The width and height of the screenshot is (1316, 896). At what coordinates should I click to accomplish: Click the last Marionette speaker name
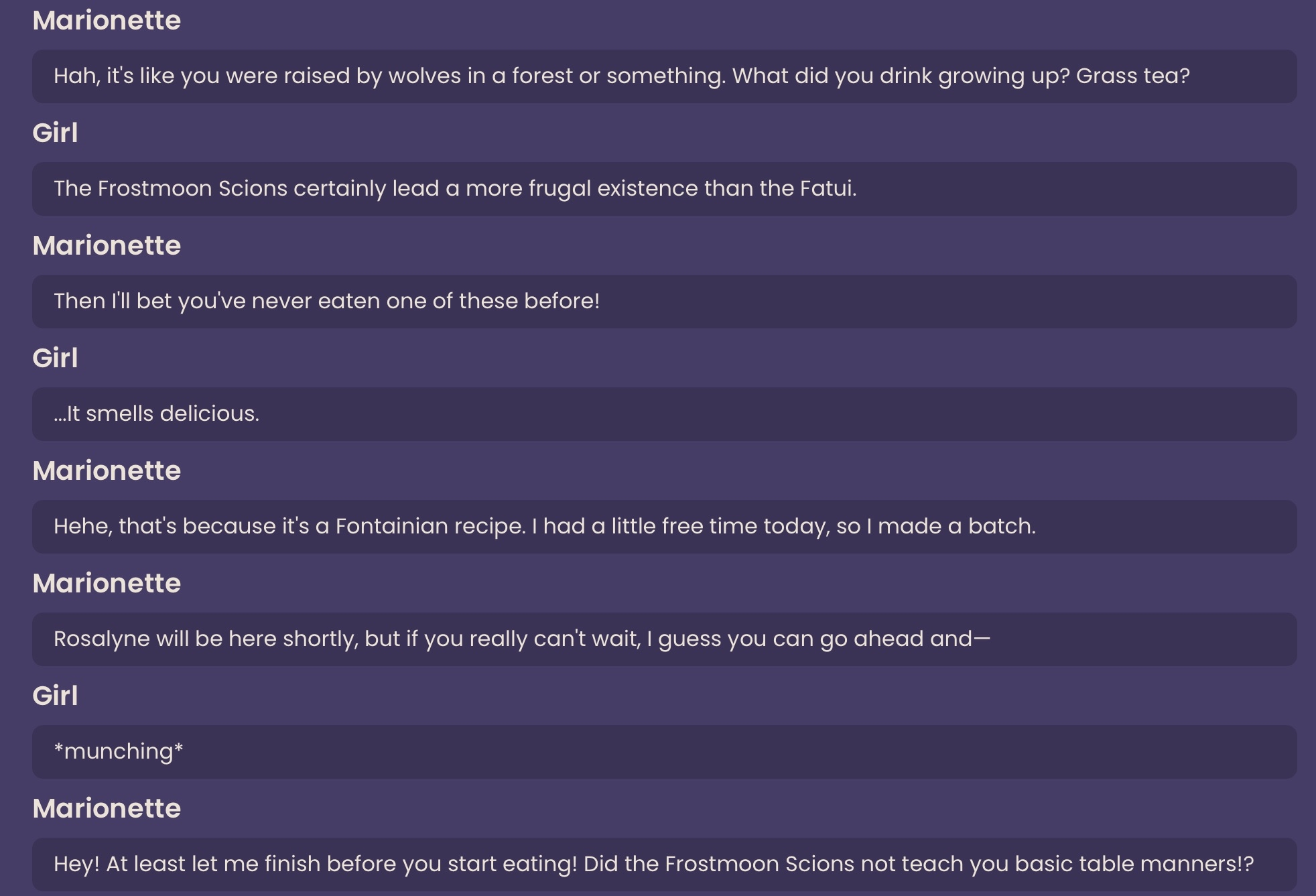(107, 809)
